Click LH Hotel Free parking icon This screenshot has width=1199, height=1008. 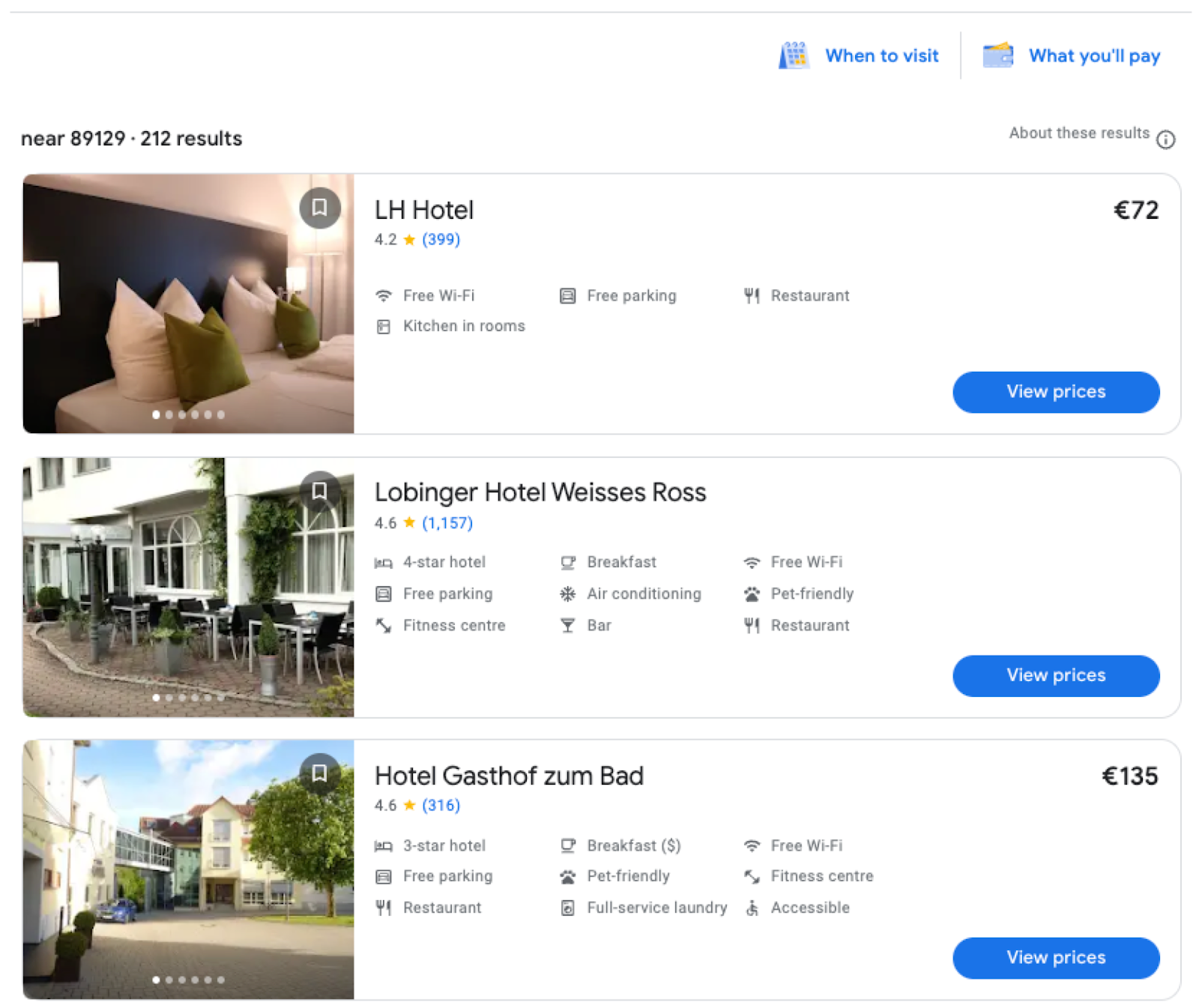[568, 296]
